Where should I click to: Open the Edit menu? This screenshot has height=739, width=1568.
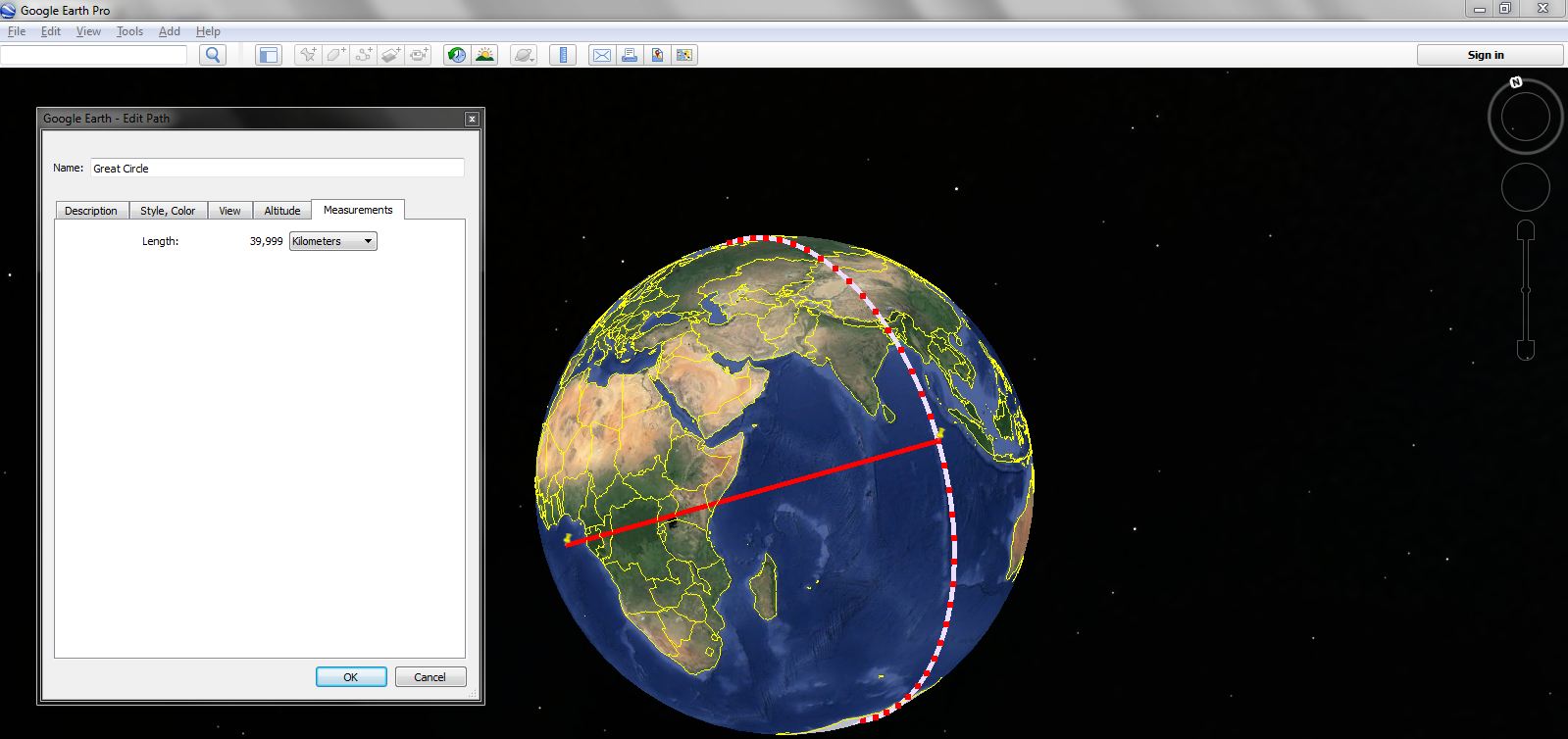point(51,31)
